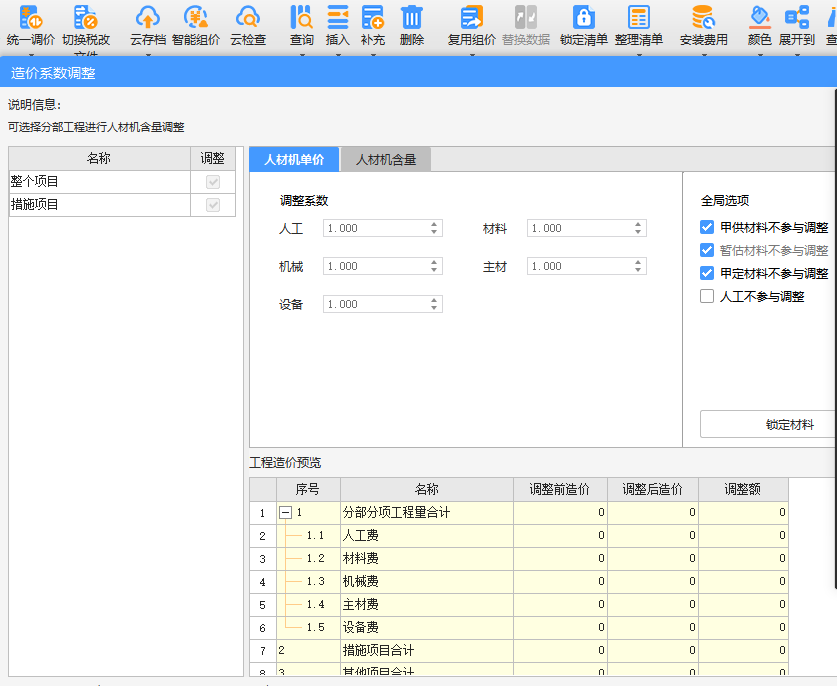Image resolution: width=837 pixels, height=686 pixels.
Task: Click the 序号 column header
Action: (x=308, y=490)
